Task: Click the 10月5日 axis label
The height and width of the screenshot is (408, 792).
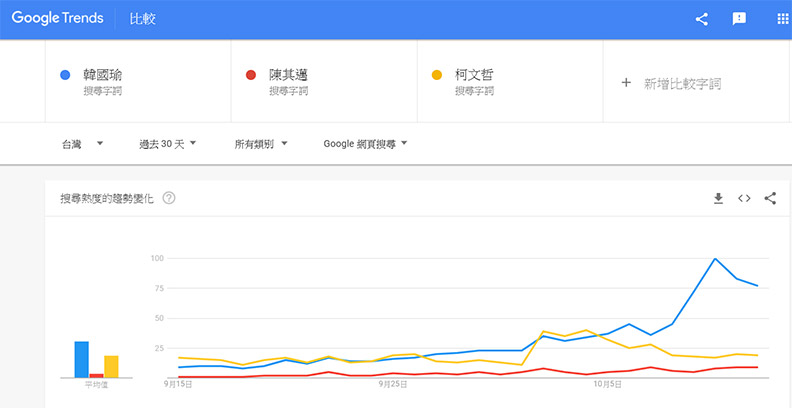Action: point(609,385)
